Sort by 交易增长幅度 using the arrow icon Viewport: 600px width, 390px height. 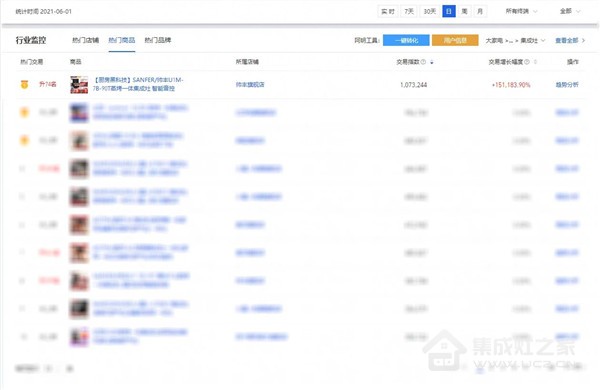[x=535, y=62]
